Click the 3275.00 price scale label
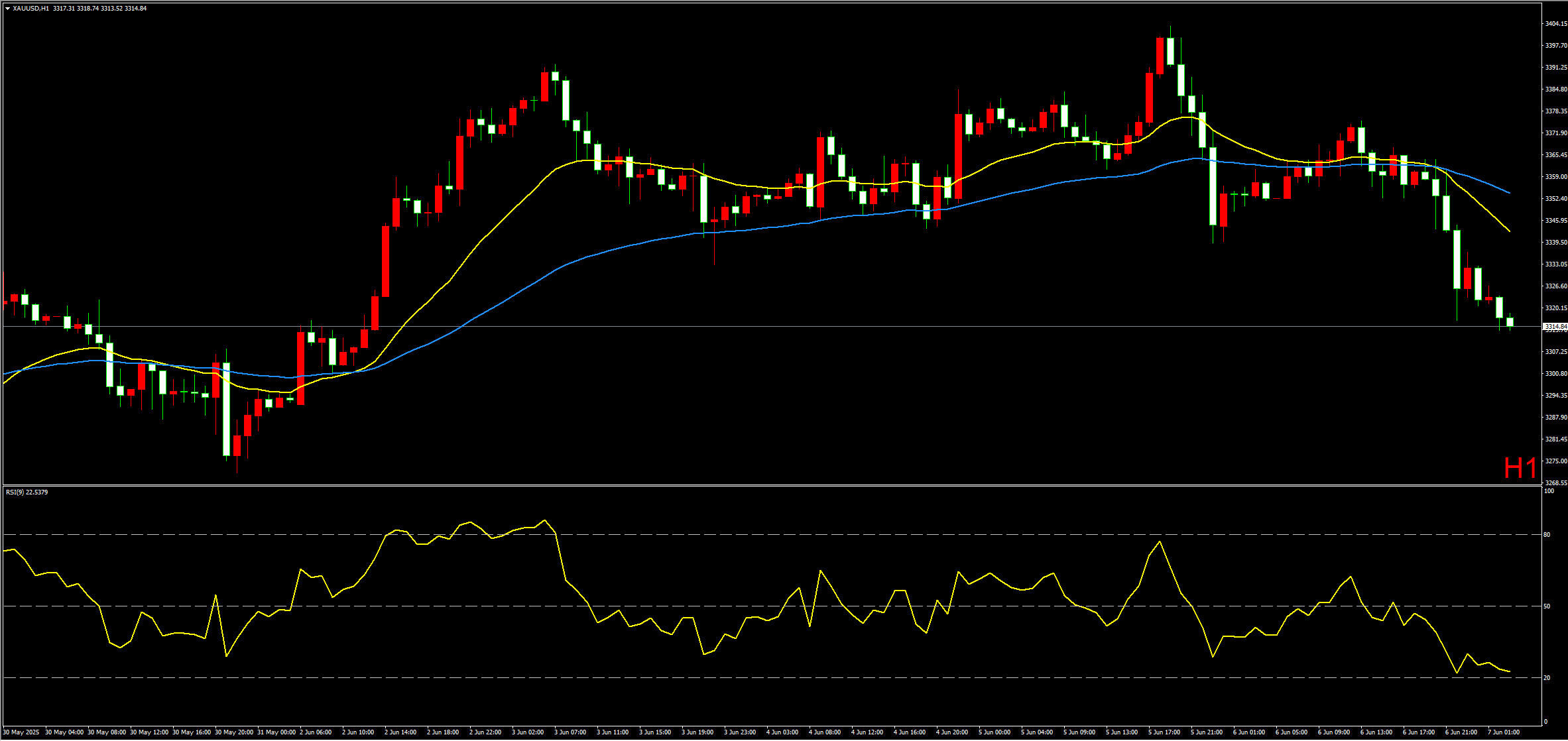Image resolution: width=1568 pixels, height=741 pixels. [1556, 461]
